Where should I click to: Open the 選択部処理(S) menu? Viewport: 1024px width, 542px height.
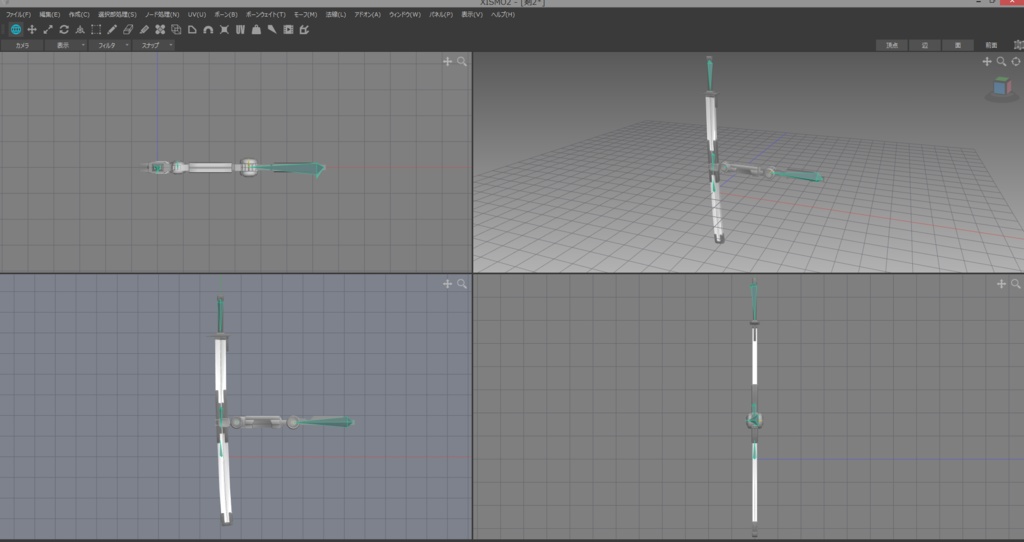pyautogui.click(x=118, y=14)
